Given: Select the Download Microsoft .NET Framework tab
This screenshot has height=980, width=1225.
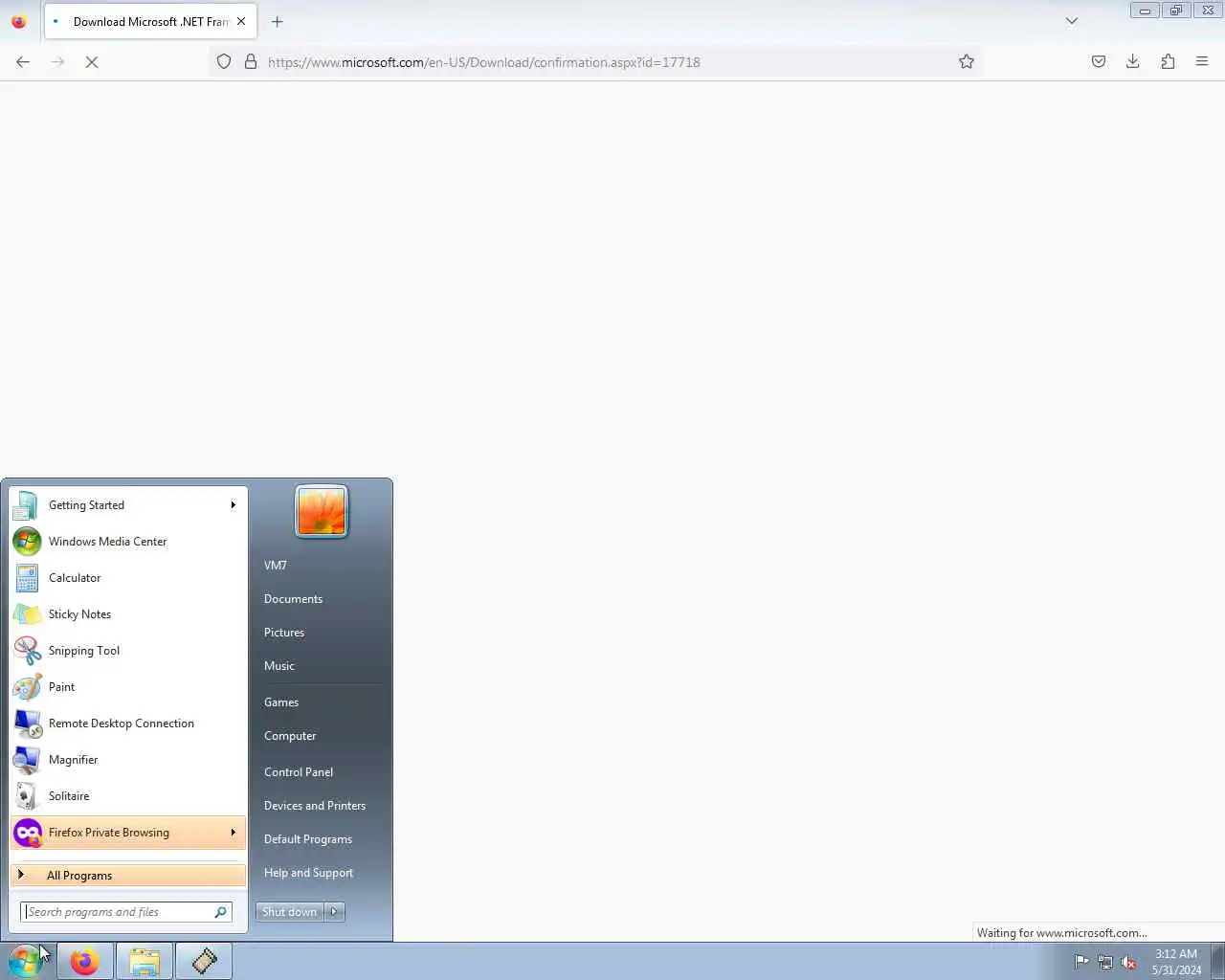Looking at the screenshot, I should (150, 21).
